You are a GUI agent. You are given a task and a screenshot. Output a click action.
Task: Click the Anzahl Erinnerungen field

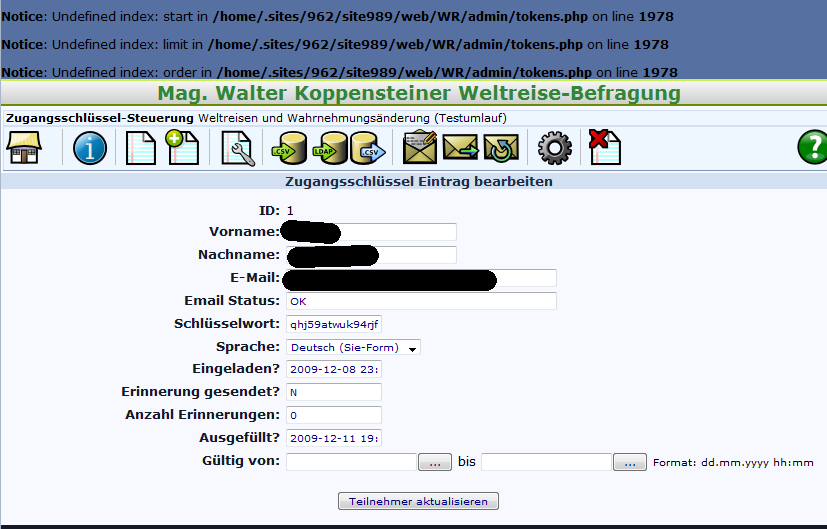[334, 415]
